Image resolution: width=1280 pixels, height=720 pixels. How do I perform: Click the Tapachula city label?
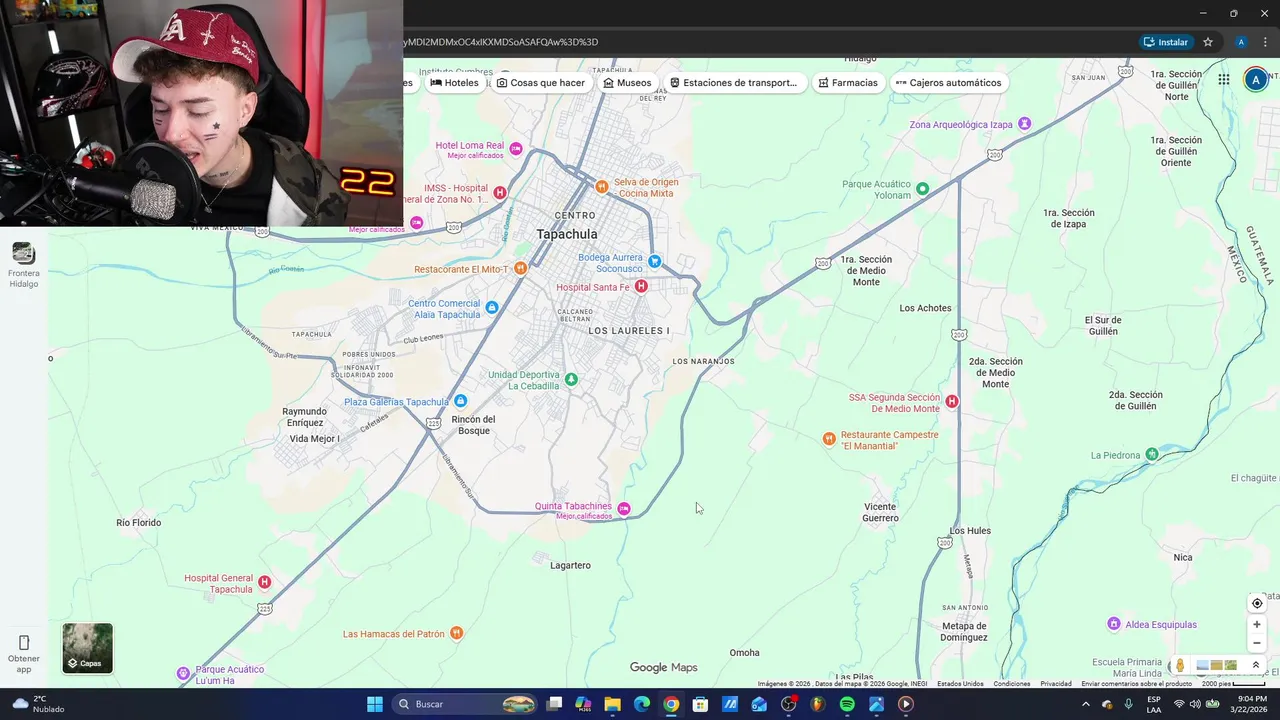(567, 234)
